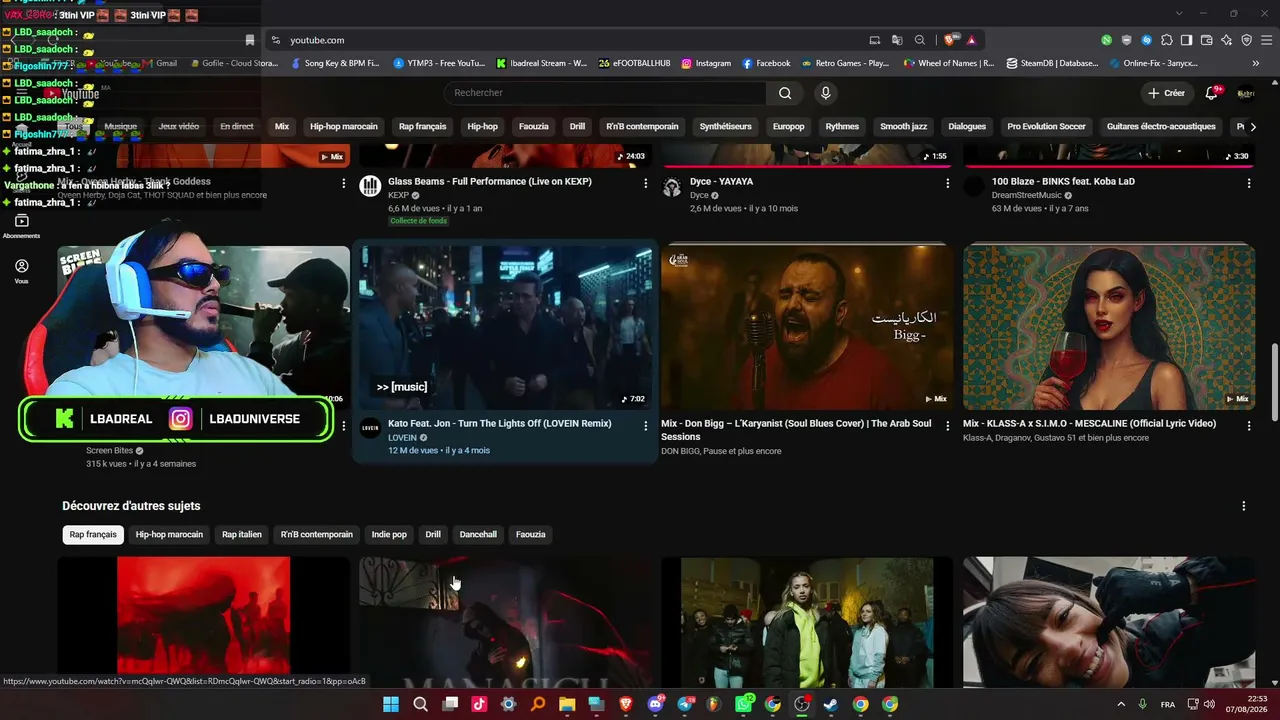1280x720 pixels.
Task: Open the YouTube account avatar menu
Action: click(x=1246, y=93)
